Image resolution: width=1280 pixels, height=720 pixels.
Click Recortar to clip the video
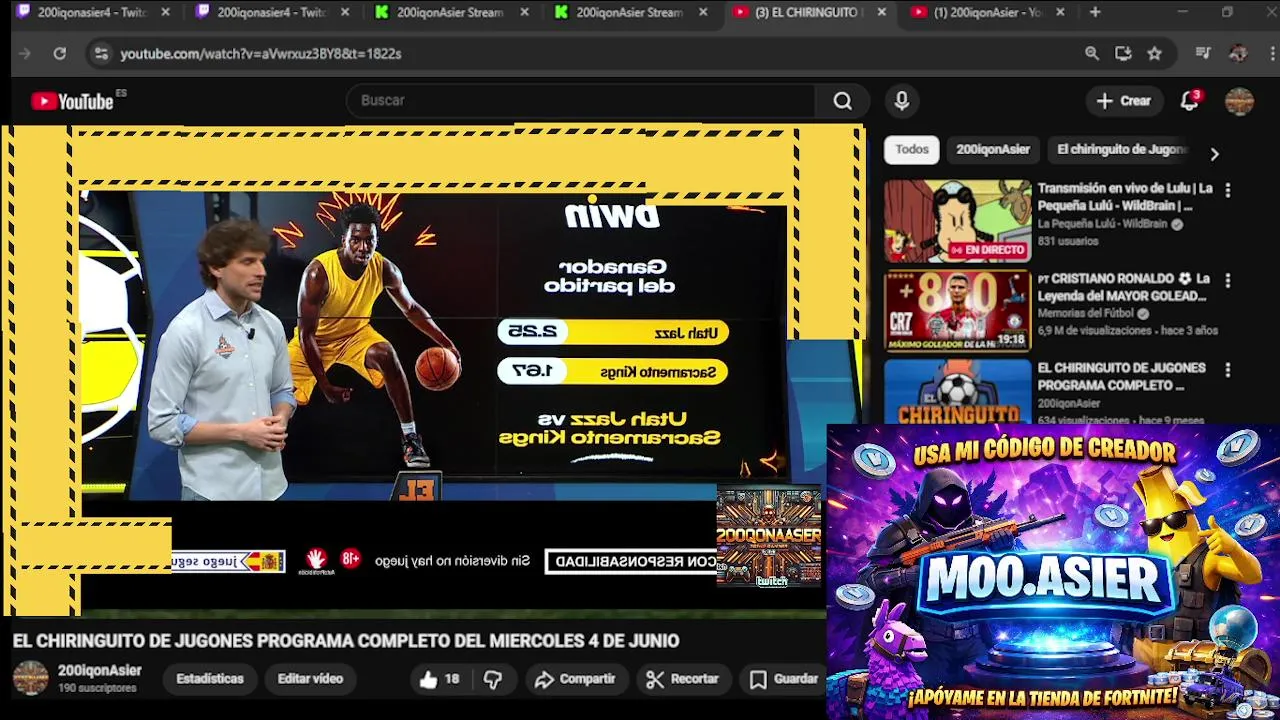click(x=683, y=679)
